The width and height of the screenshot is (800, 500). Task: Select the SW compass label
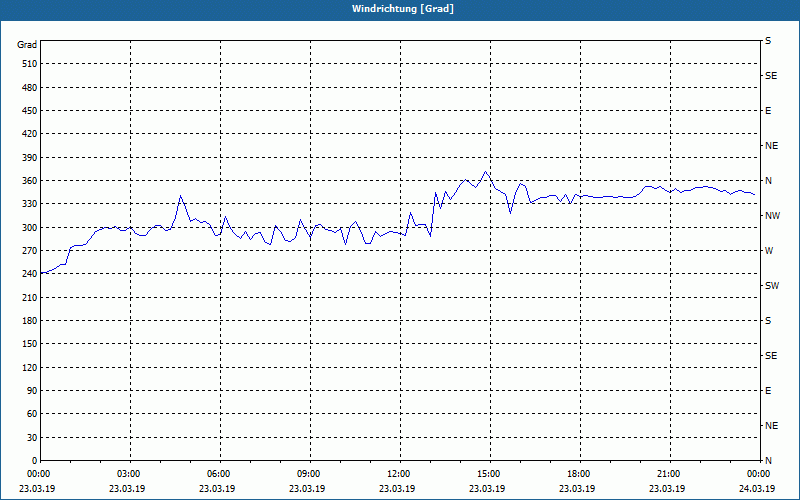[772, 286]
